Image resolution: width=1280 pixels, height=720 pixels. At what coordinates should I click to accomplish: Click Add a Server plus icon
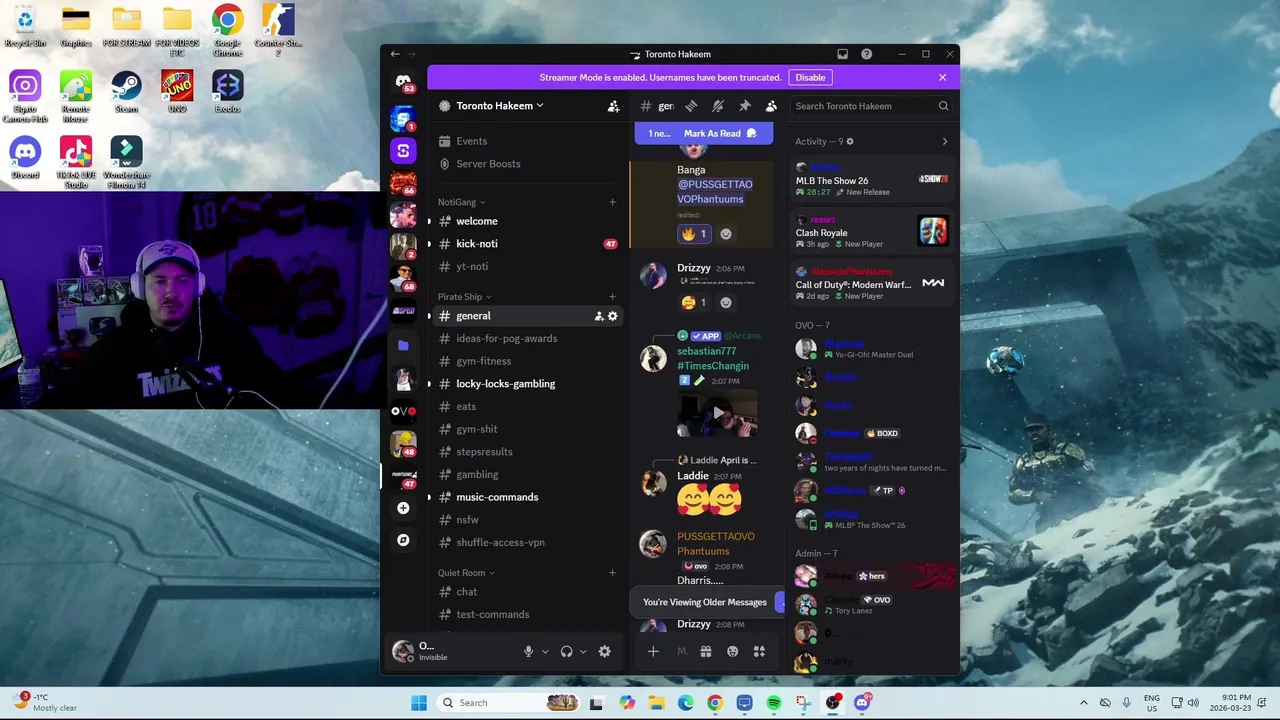[403, 508]
